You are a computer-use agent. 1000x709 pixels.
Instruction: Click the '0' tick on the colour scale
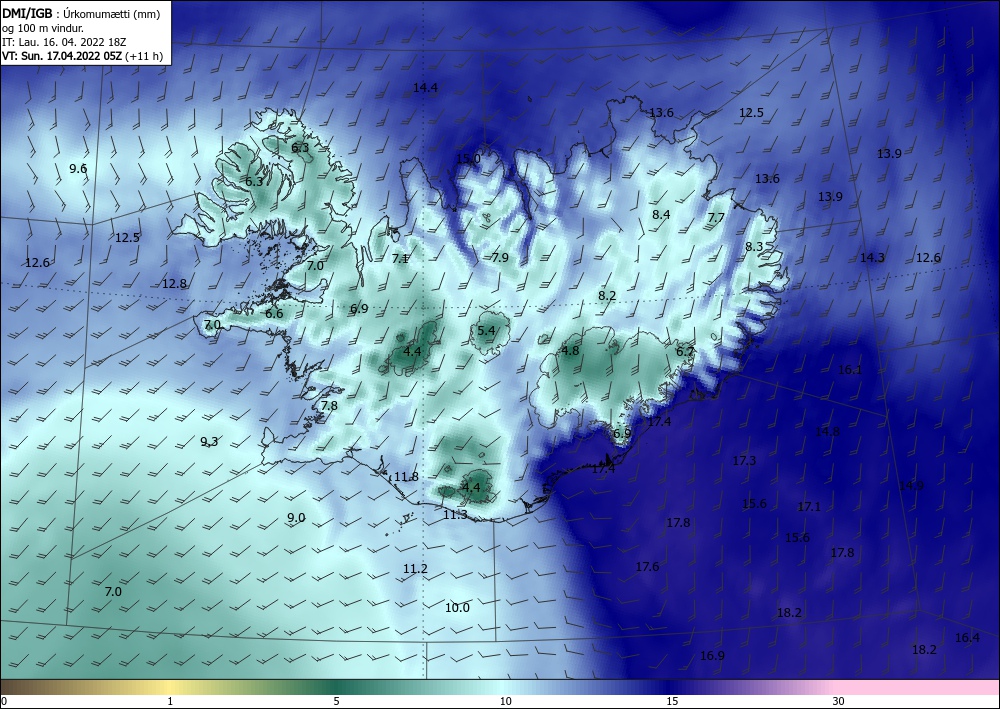(x=4, y=702)
